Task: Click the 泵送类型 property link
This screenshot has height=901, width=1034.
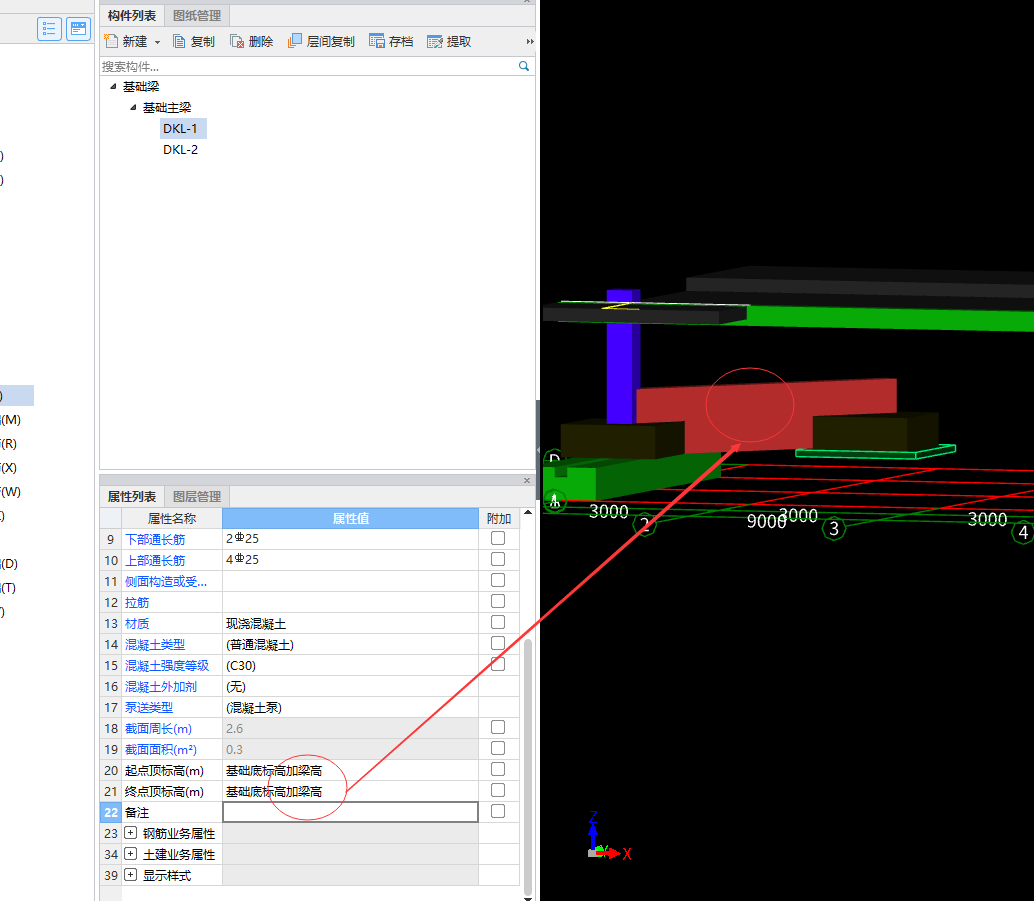Action: coord(149,708)
